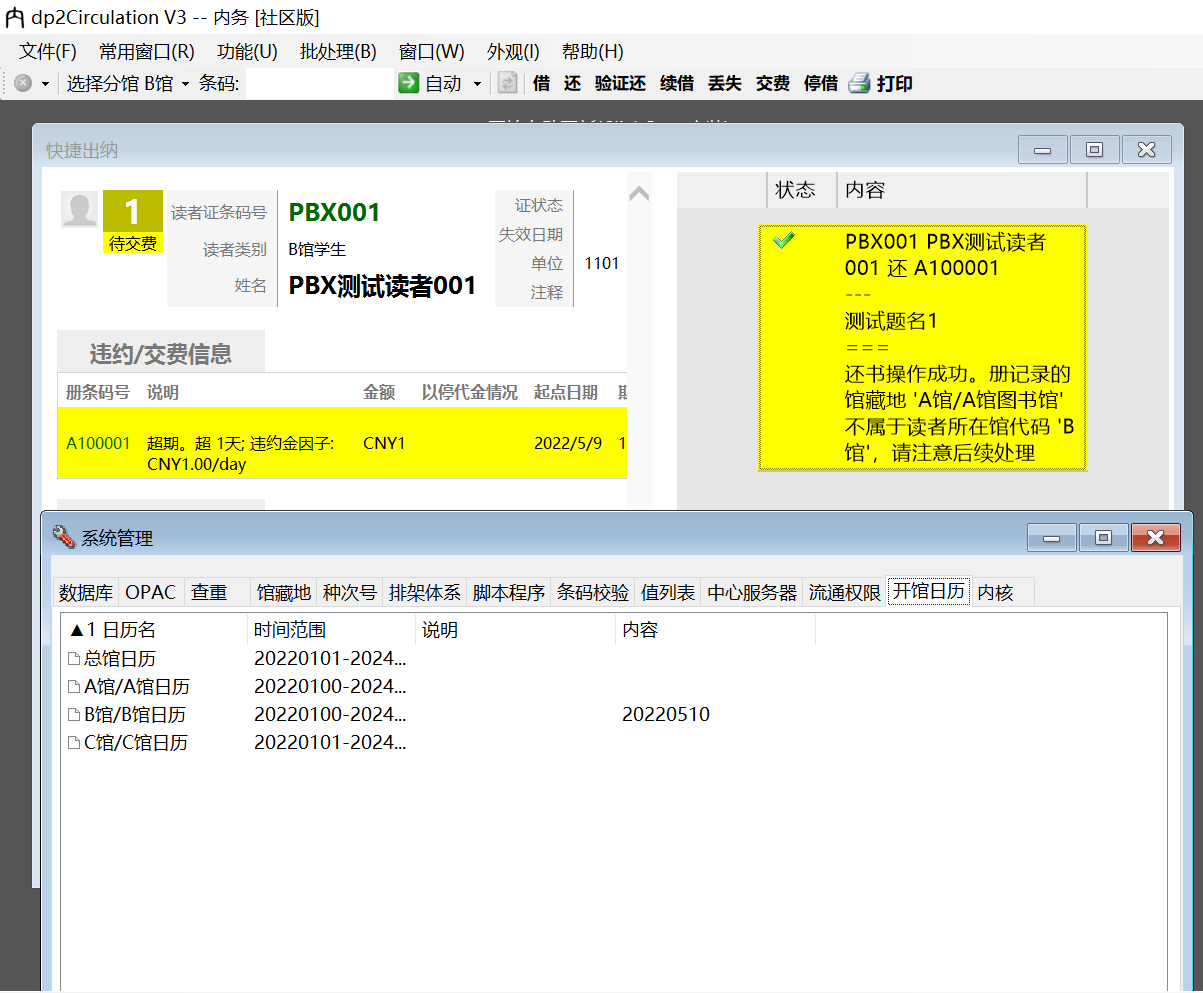Click the 交费 payment button
This screenshot has width=1203, height=993.
[x=771, y=84]
